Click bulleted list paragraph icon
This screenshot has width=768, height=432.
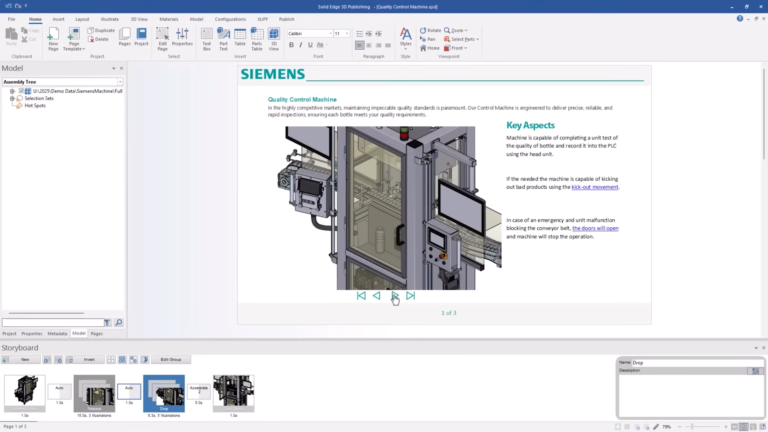click(x=360, y=33)
